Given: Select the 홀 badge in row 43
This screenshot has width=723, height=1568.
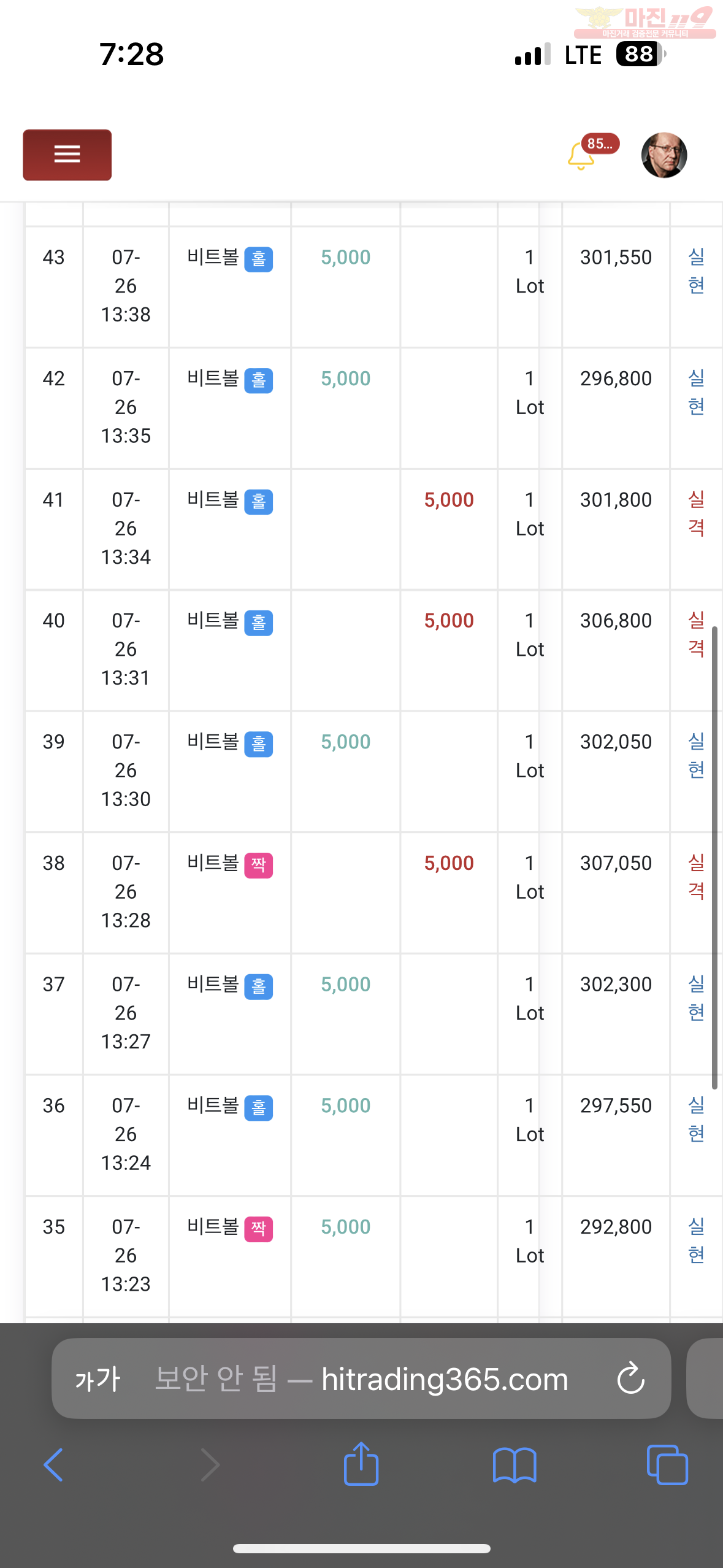Looking at the screenshot, I should tap(259, 259).
